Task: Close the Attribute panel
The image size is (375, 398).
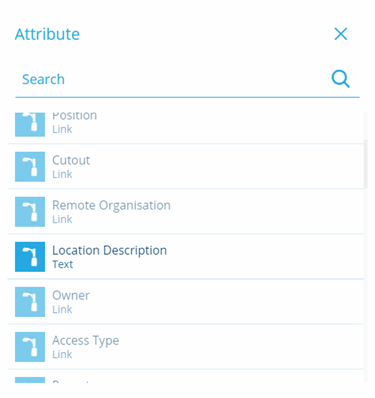Action: [341, 34]
